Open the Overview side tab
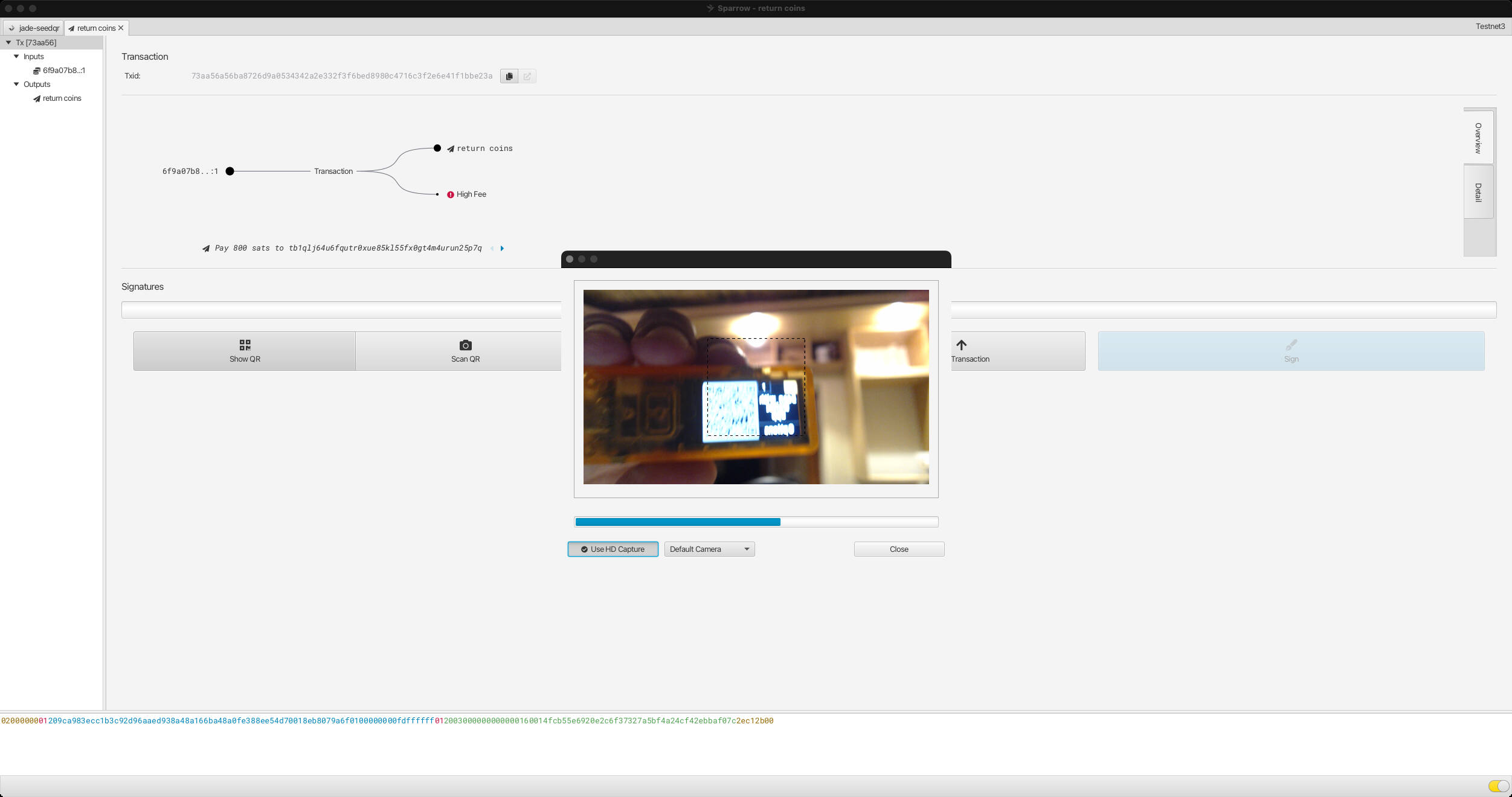This screenshot has width=1512, height=797. [x=1478, y=138]
